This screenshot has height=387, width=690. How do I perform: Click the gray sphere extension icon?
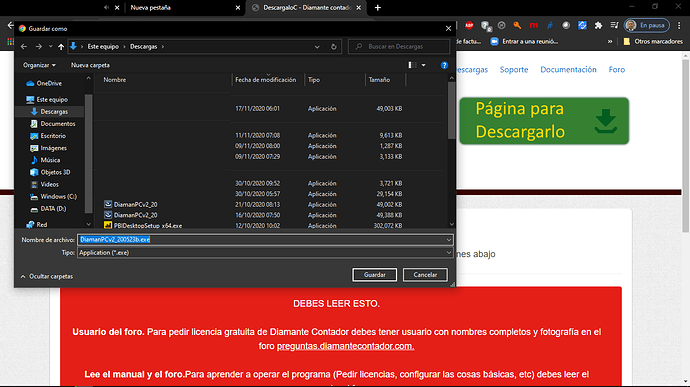566,25
